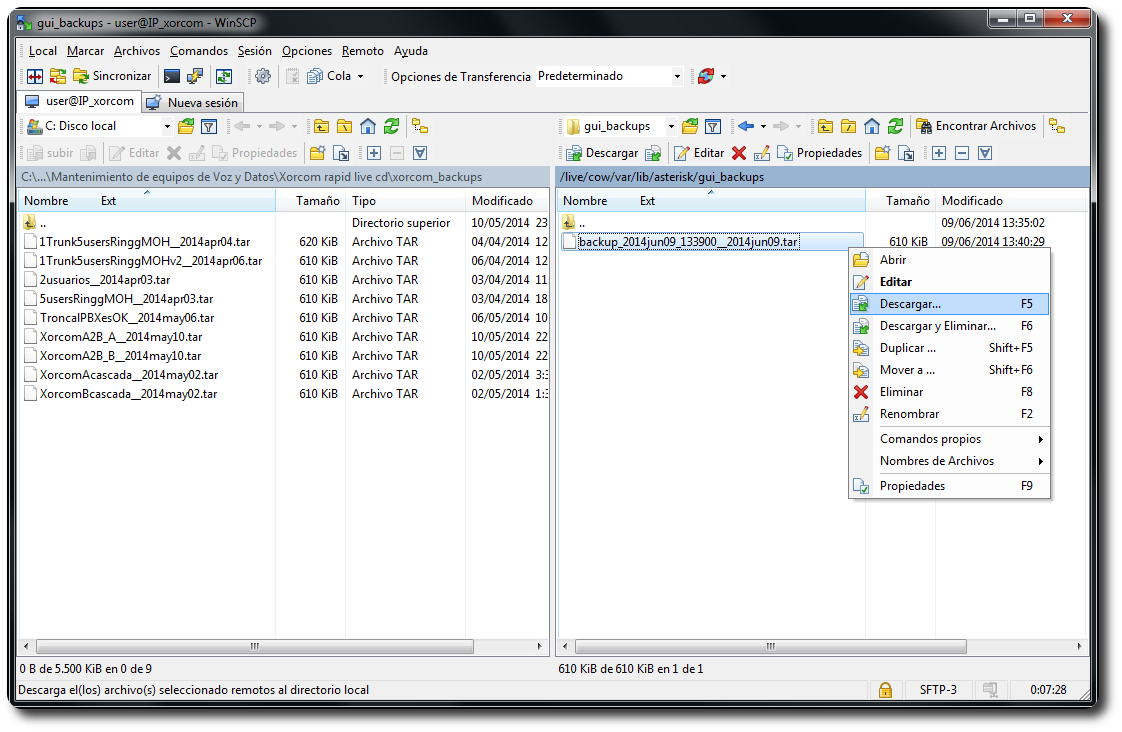Screen dimensions: 1122x732
Task: Click the remote back navigation arrow
Action: 746,127
